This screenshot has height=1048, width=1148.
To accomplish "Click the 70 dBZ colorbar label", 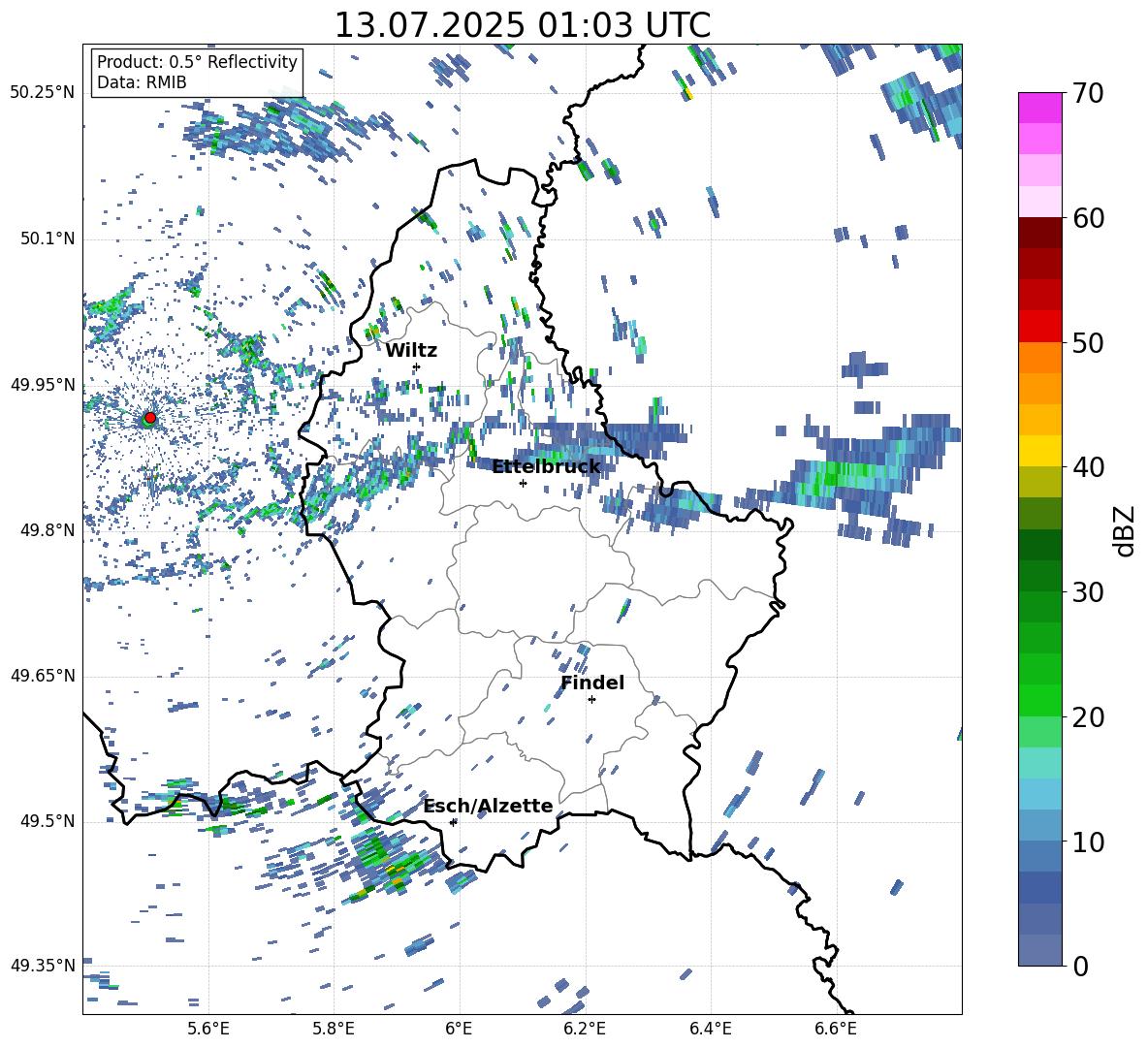I will pyautogui.click(x=1088, y=94).
